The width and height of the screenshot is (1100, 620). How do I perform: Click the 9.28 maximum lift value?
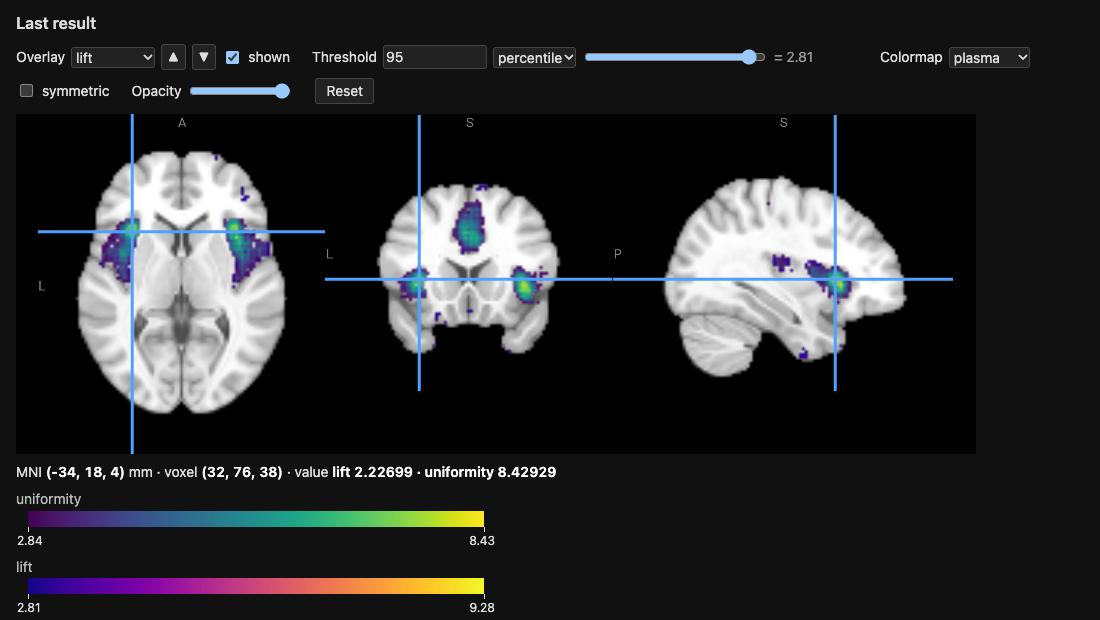click(x=482, y=607)
